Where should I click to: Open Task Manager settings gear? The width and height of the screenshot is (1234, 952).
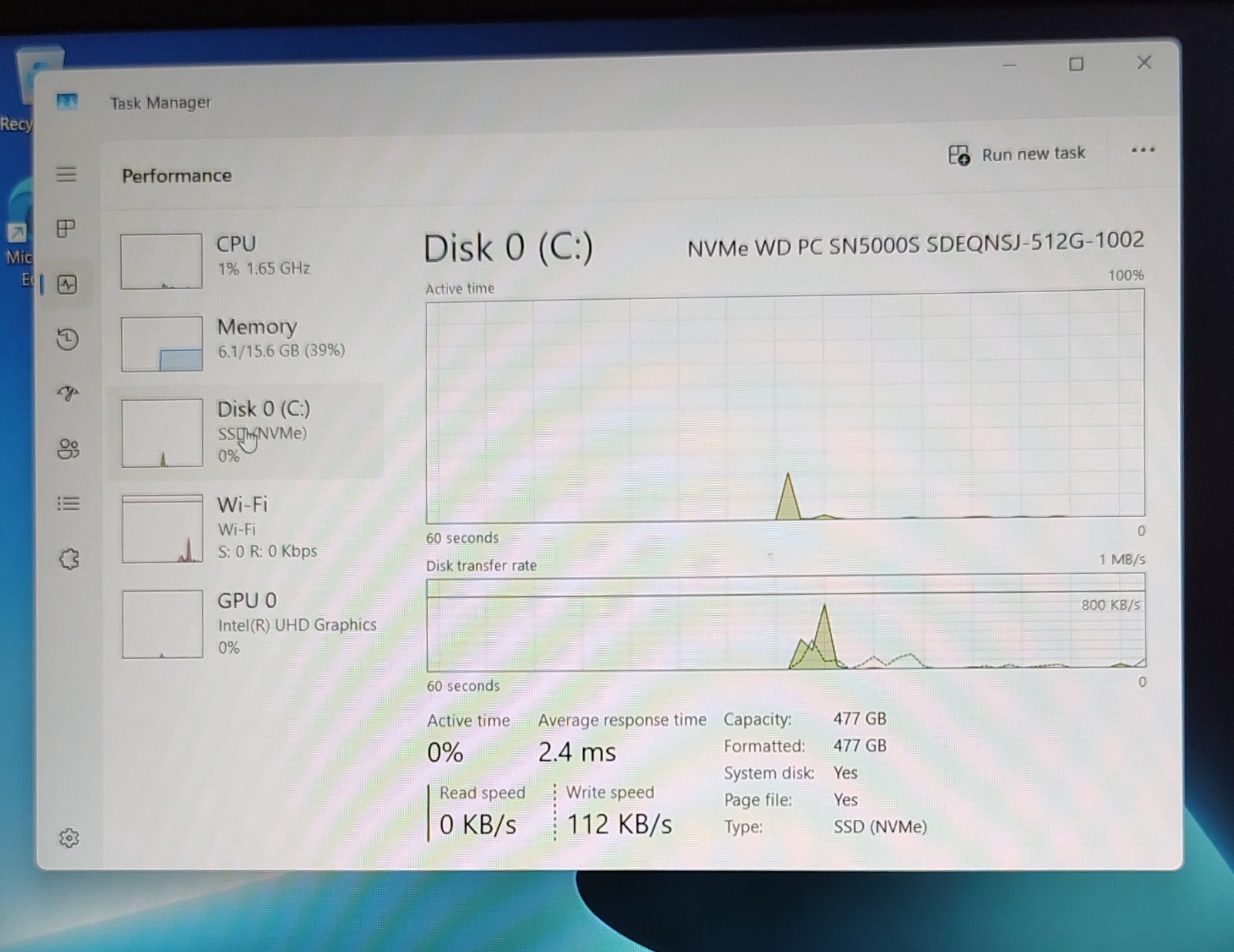pos(69,838)
